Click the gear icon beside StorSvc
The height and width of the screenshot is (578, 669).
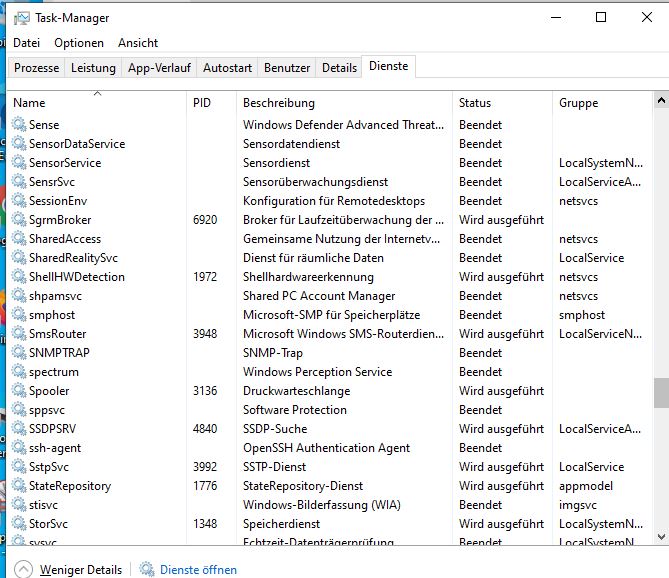point(19,523)
